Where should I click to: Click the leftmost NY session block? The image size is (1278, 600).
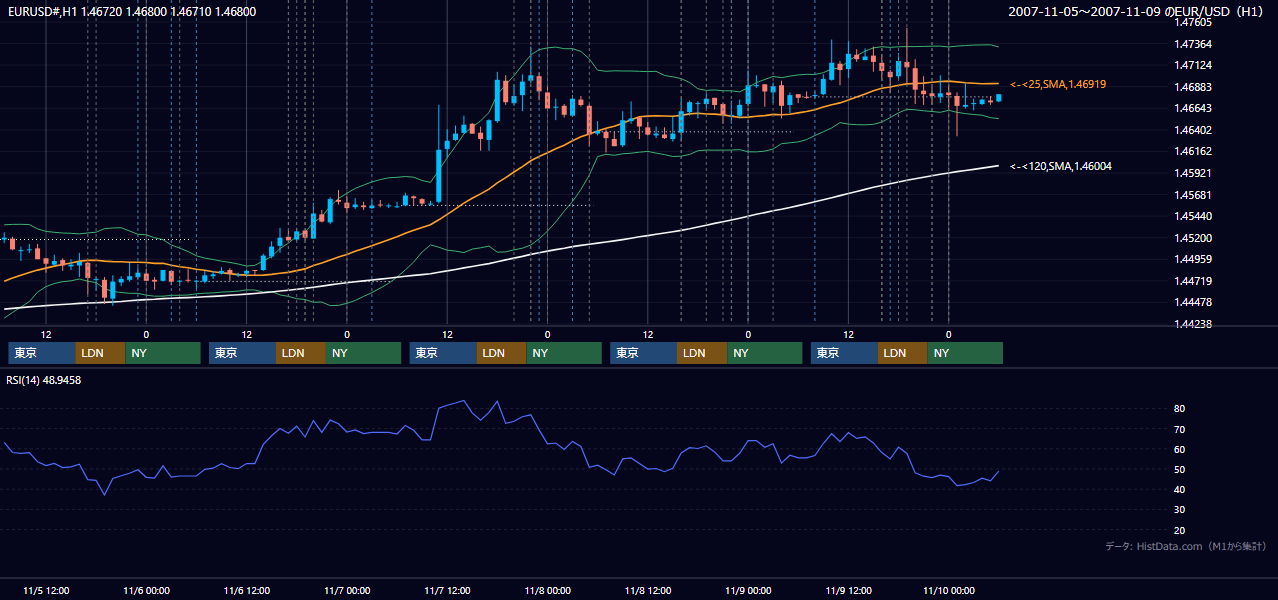click(163, 353)
